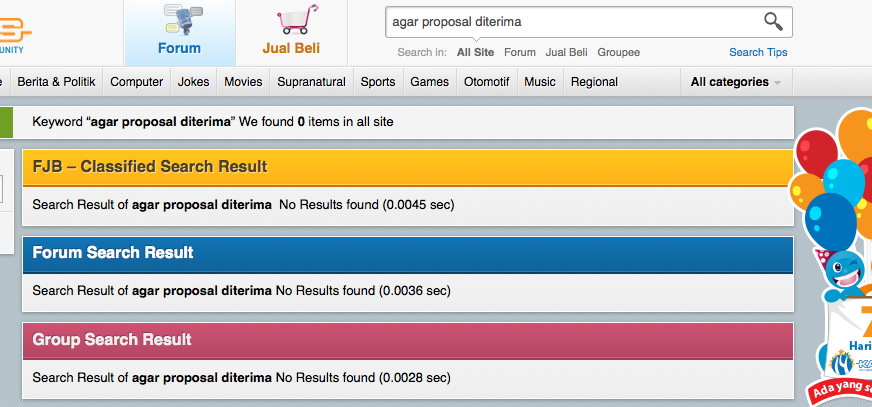872x407 pixels.
Task: Open Jual Beli shopping cart icon
Action: [x=291, y=31]
